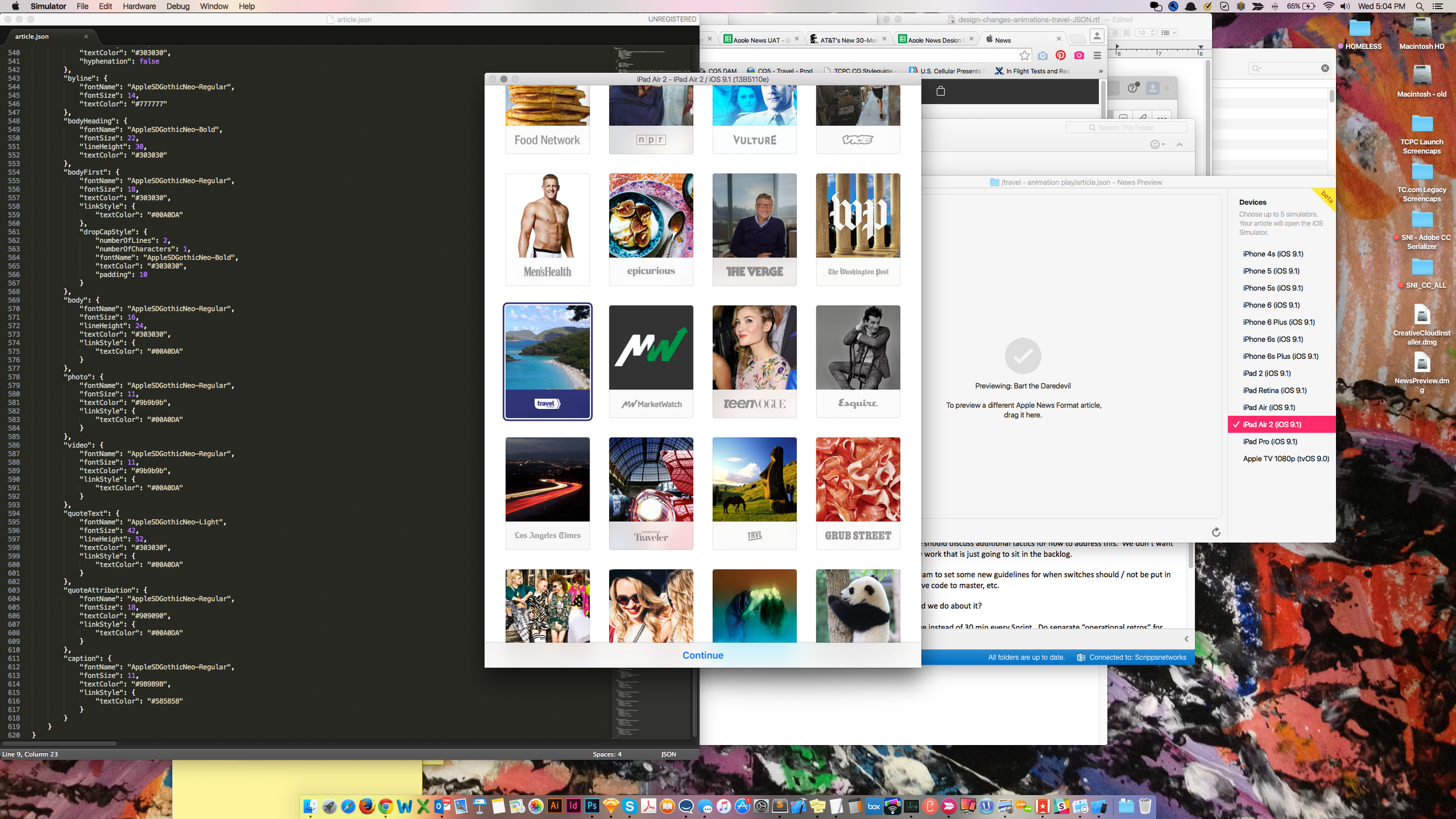Enable iPad Pro (iOS 9.1) simulator device
The height and width of the screenshot is (819, 1456).
tap(1281, 442)
